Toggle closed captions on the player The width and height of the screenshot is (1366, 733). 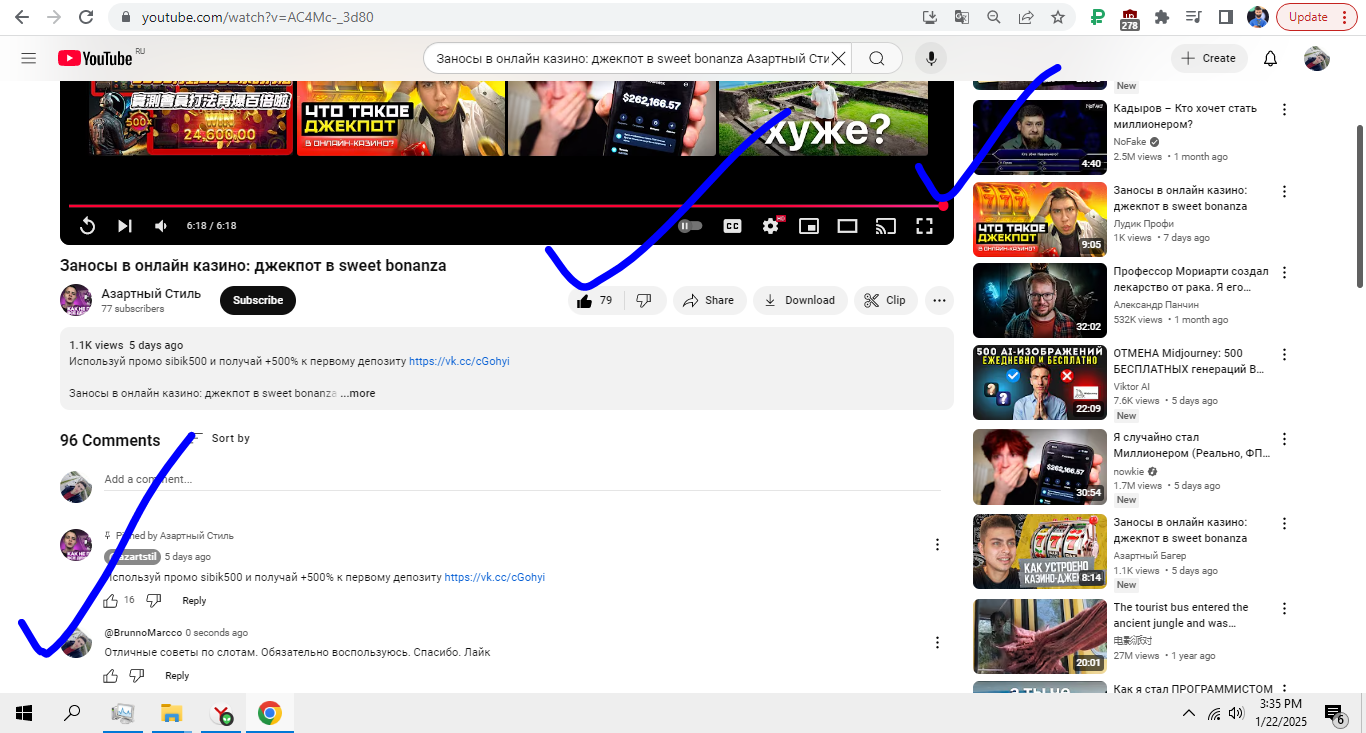click(732, 226)
